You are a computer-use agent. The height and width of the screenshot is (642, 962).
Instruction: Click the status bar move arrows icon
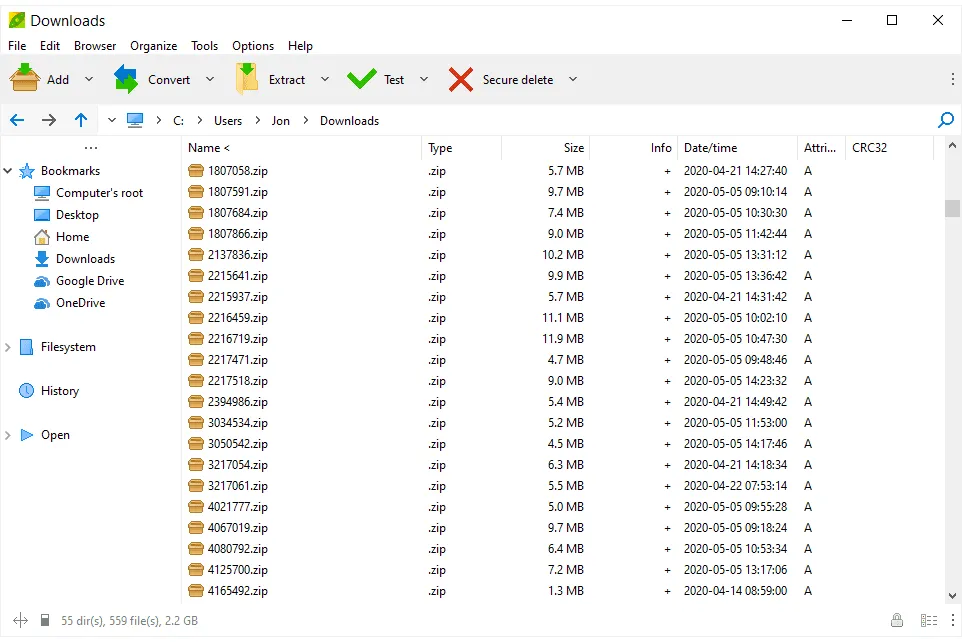(20, 621)
